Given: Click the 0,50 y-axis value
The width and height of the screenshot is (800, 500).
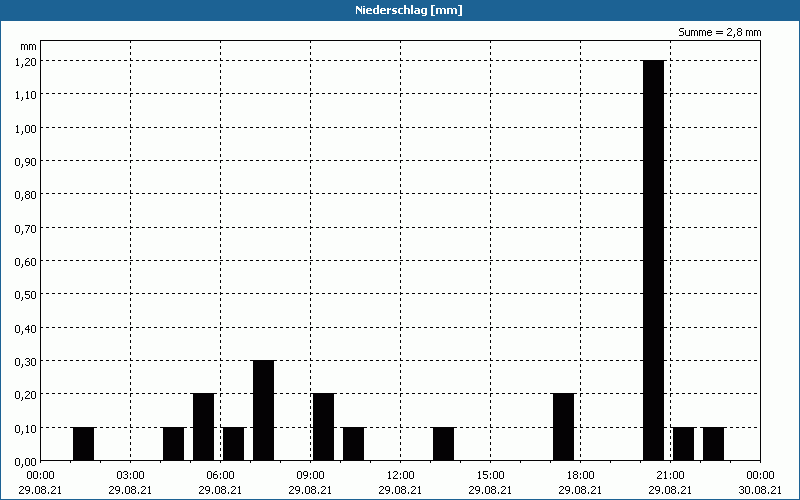Looking at the screenshot, I should point(26,294).
